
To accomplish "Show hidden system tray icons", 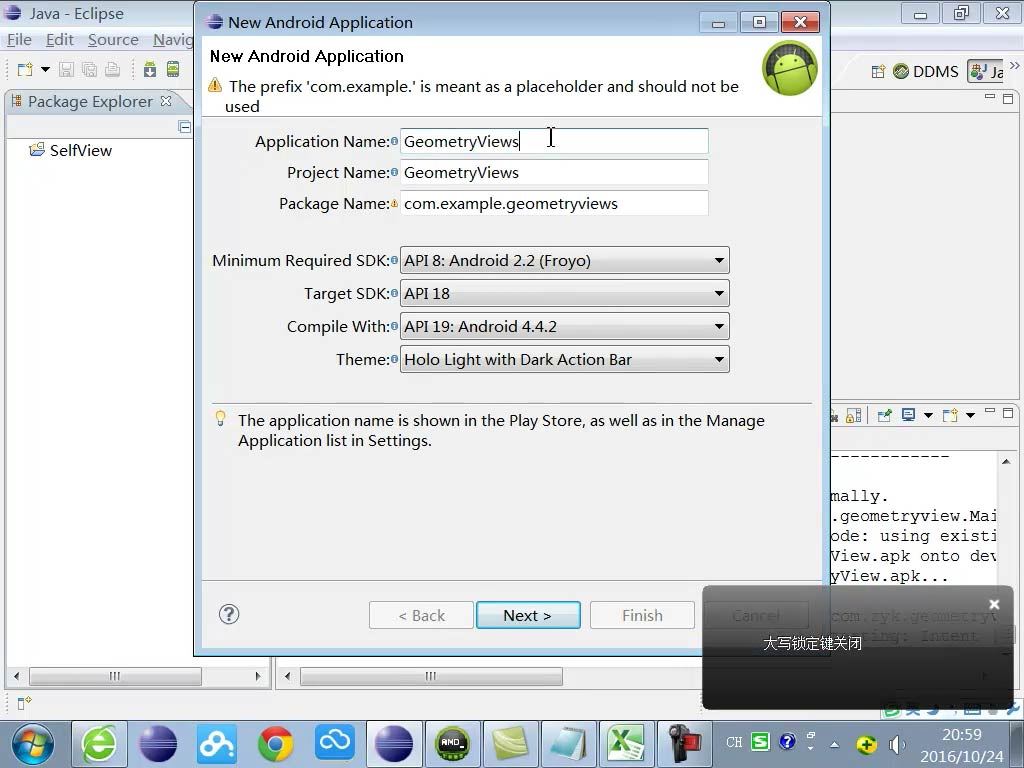I will click(835, 744).
